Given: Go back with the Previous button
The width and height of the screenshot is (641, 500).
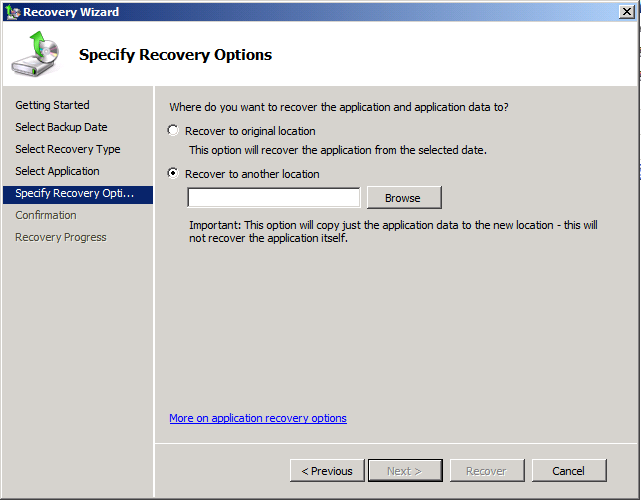Looking at the screenshot, I should [x=327, y=471].
